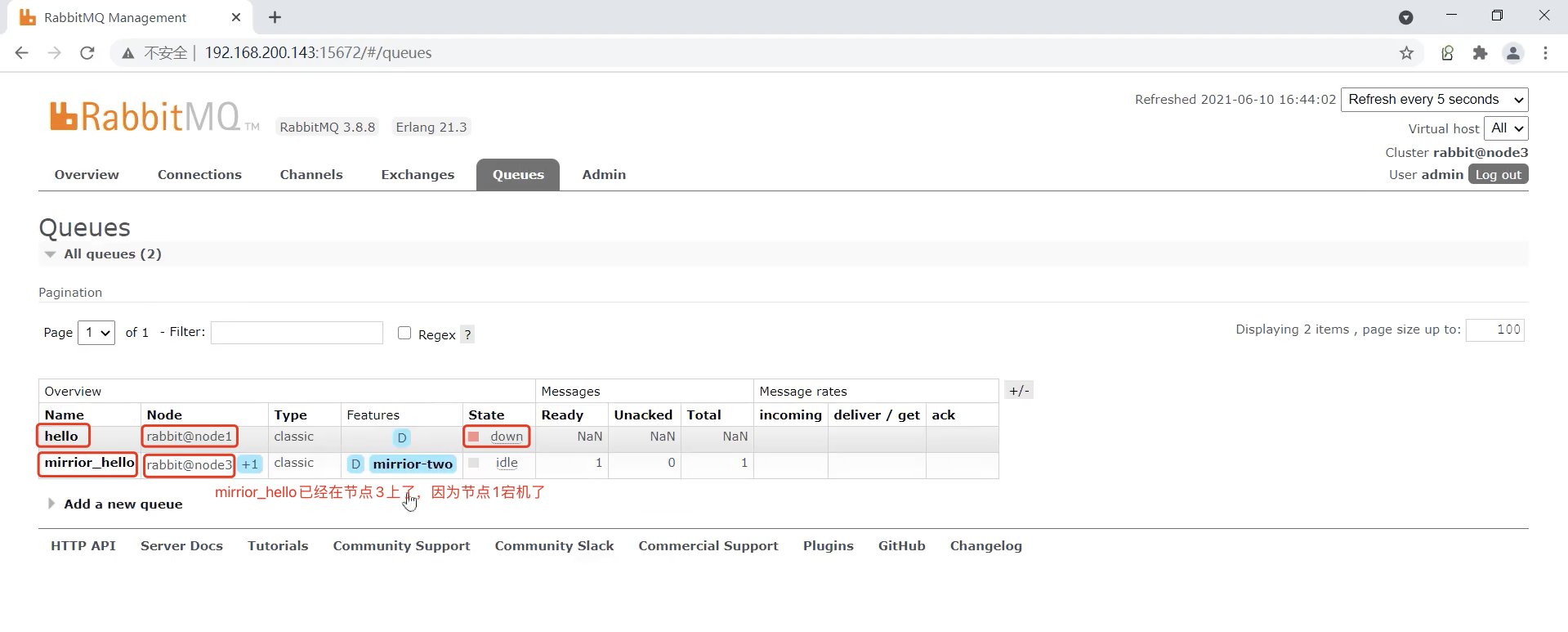Open the Refresh every 5 seconds dropdown

pos(1435,100)
